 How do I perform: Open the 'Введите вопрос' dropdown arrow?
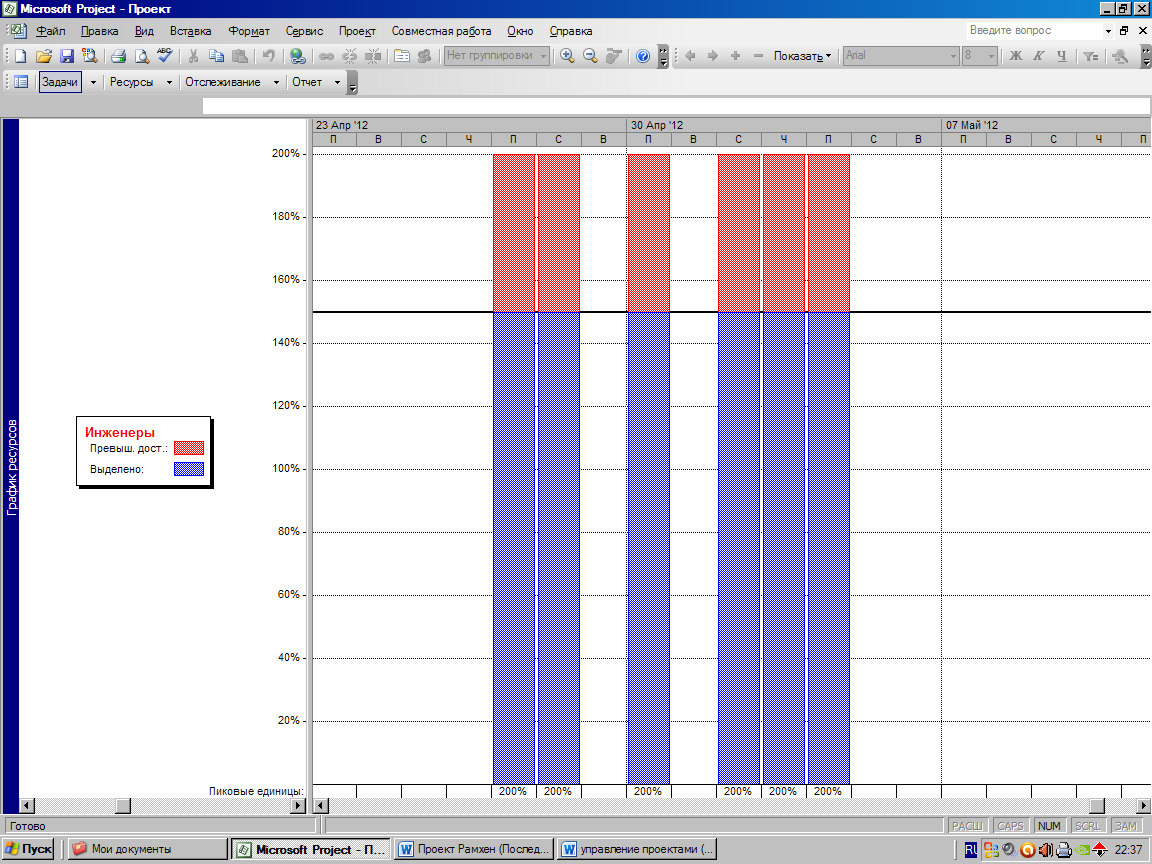(x=1109, y=31)
